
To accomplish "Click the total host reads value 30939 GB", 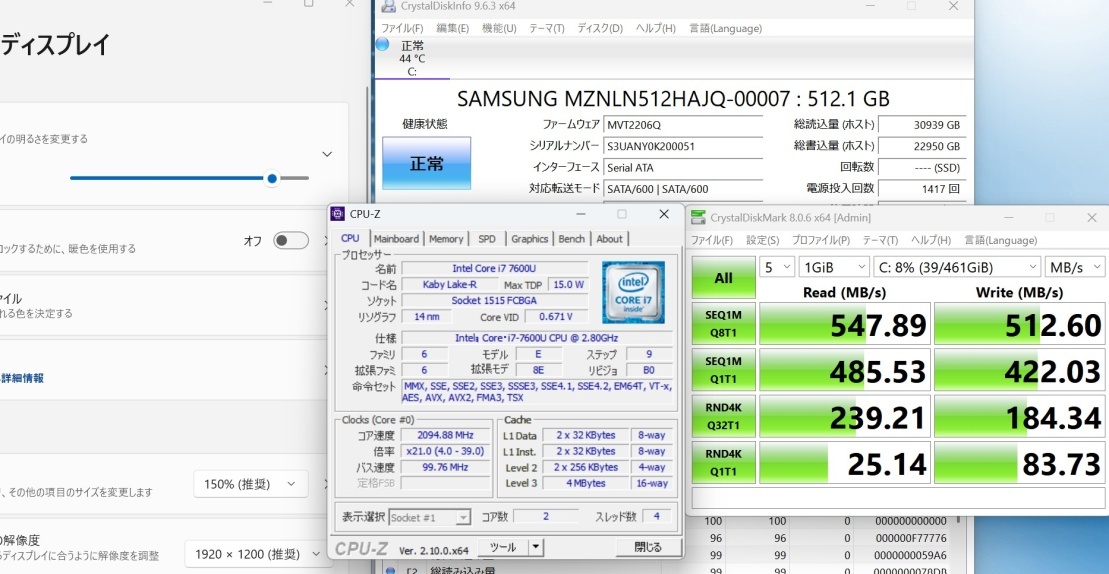I will [921, 125].
